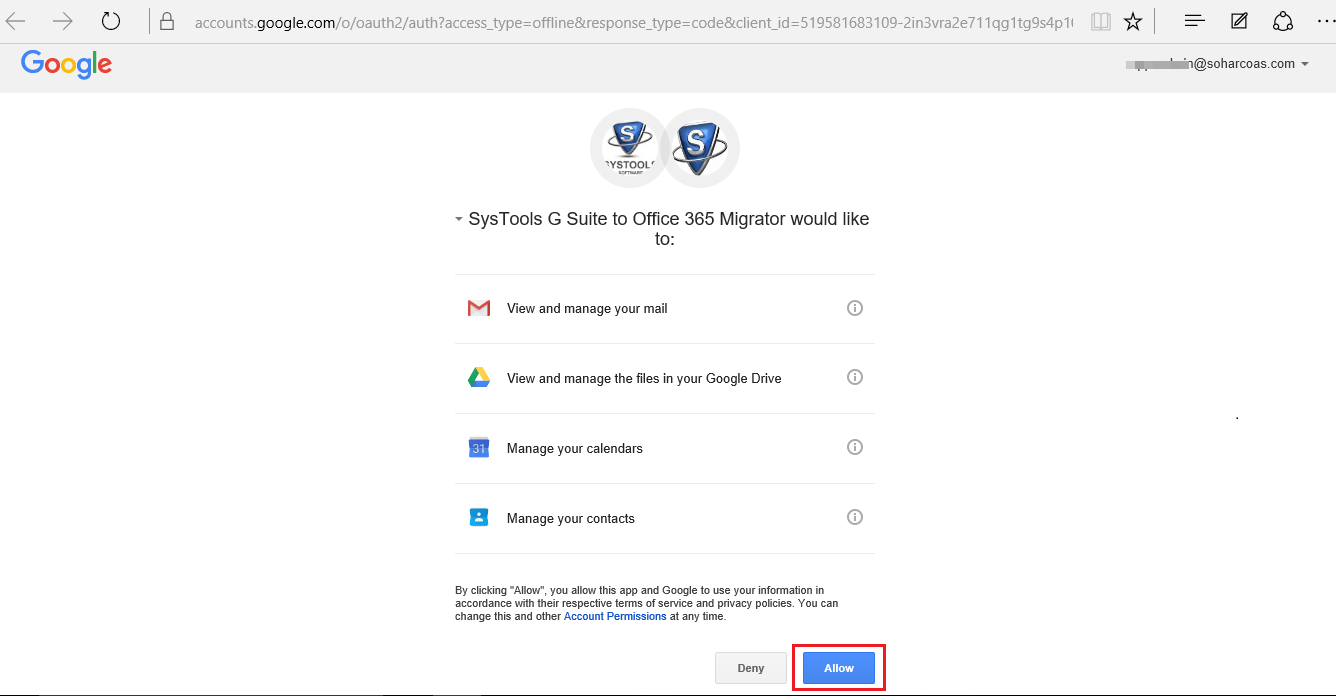Go back with the browser back arrow
Screen dimensions: 1336x696
(16, 21)
